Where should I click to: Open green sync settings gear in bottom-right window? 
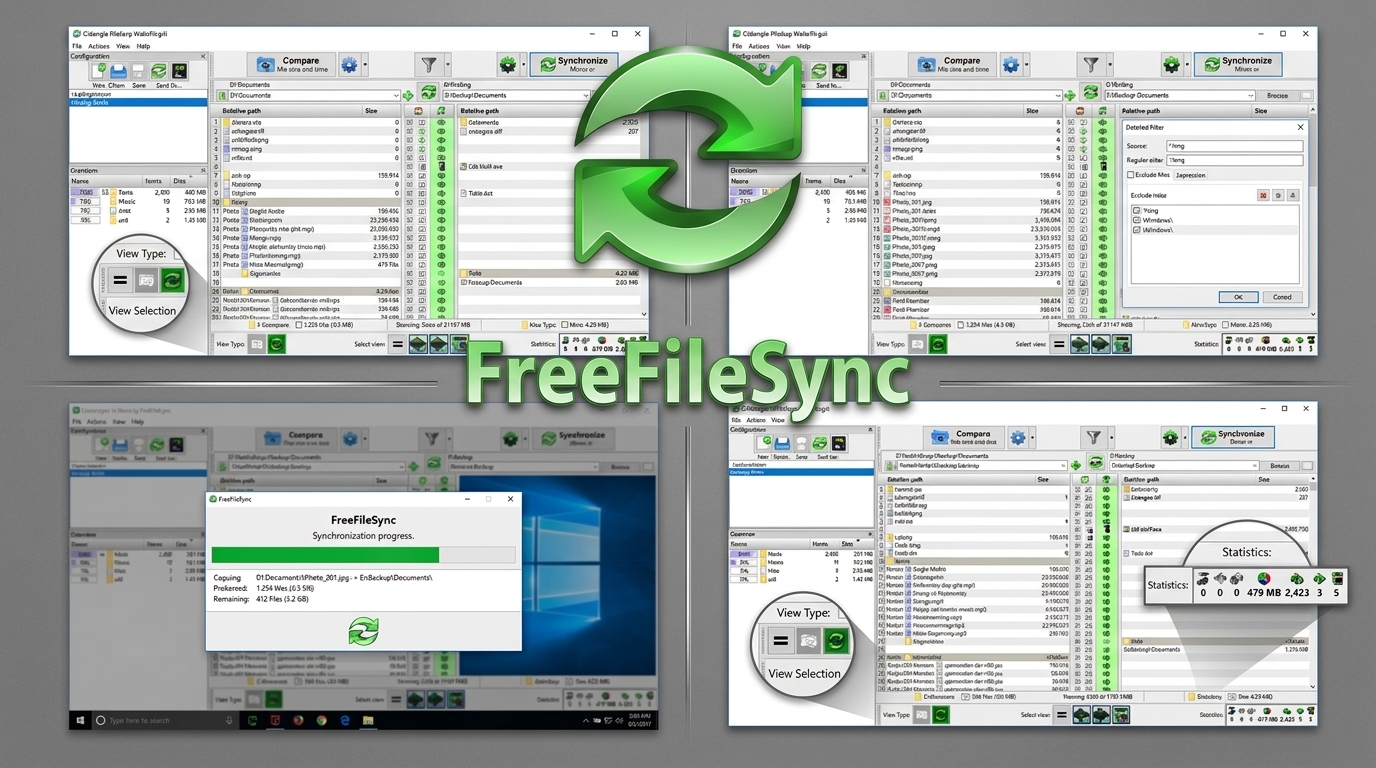coord(1171,438)
